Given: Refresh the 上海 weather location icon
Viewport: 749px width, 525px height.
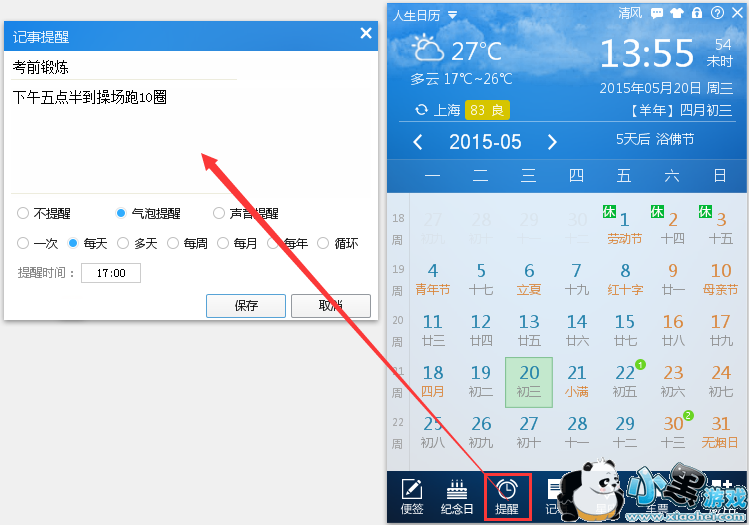Looking at the screenshot, I should click(421, 110).
